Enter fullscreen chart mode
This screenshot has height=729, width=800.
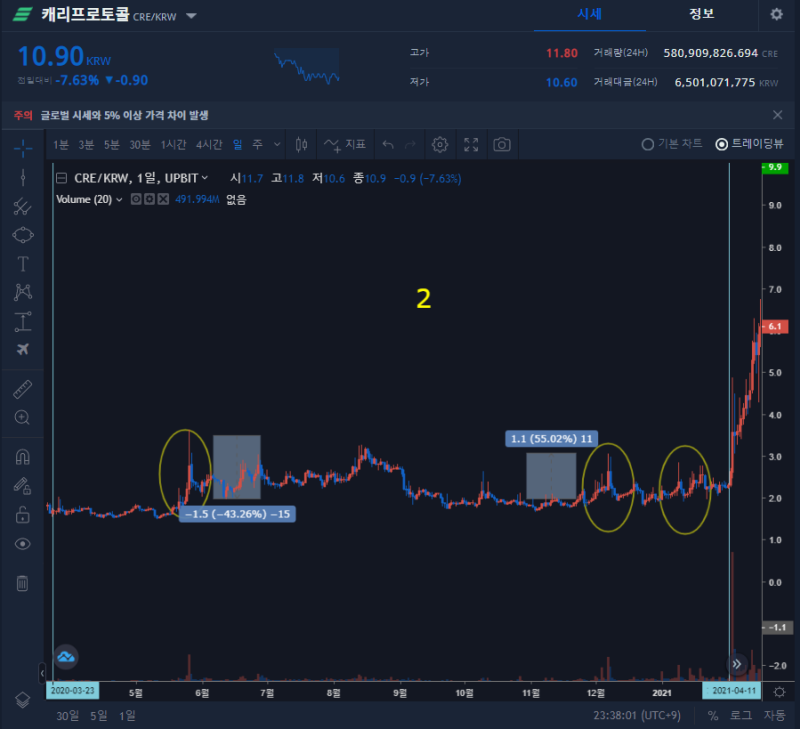tap(471, 145)
